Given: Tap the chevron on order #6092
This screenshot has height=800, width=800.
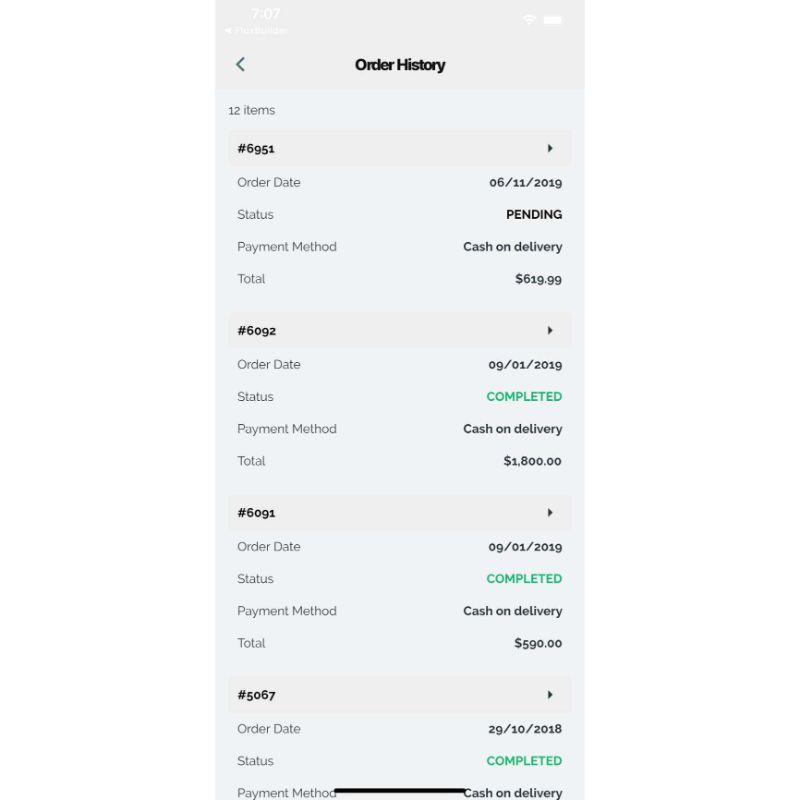Looking at the screenshot, I should pos(551,330).
